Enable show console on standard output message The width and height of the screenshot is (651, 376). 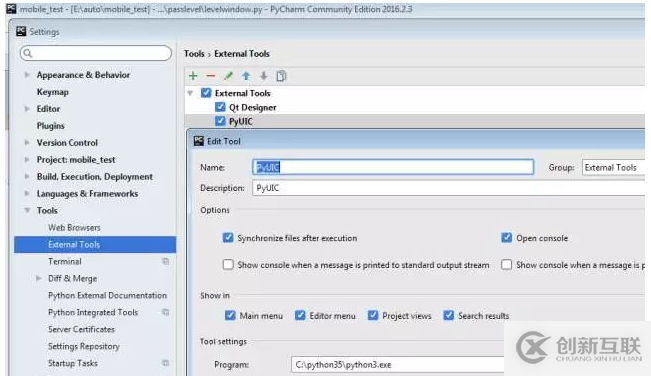point(228,264)
